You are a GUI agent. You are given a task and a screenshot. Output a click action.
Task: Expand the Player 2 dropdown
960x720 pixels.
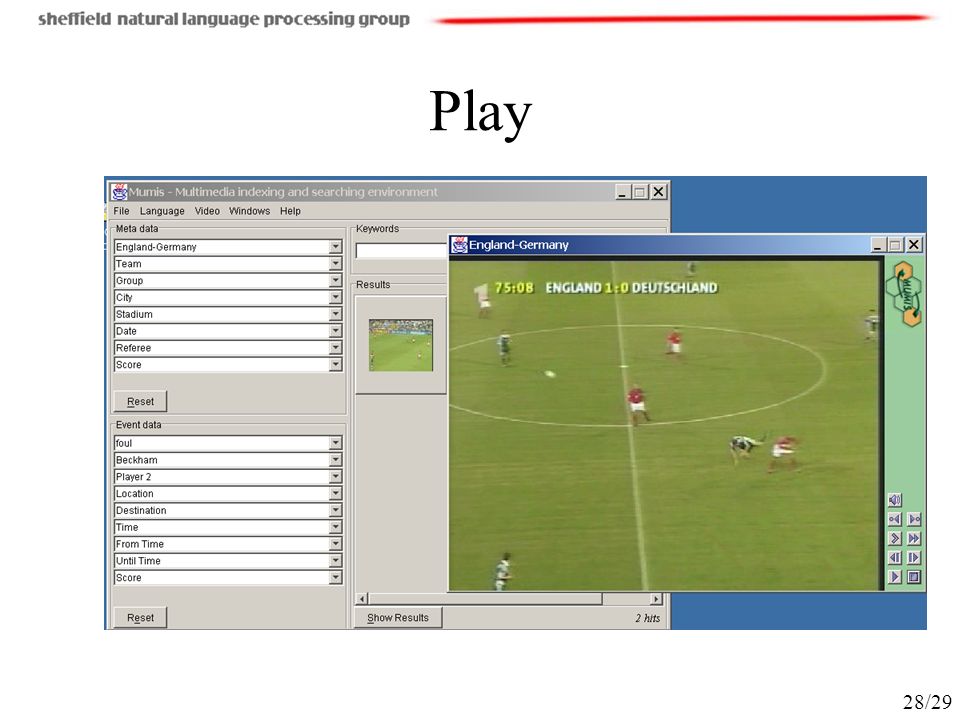(x=335, y=476)
